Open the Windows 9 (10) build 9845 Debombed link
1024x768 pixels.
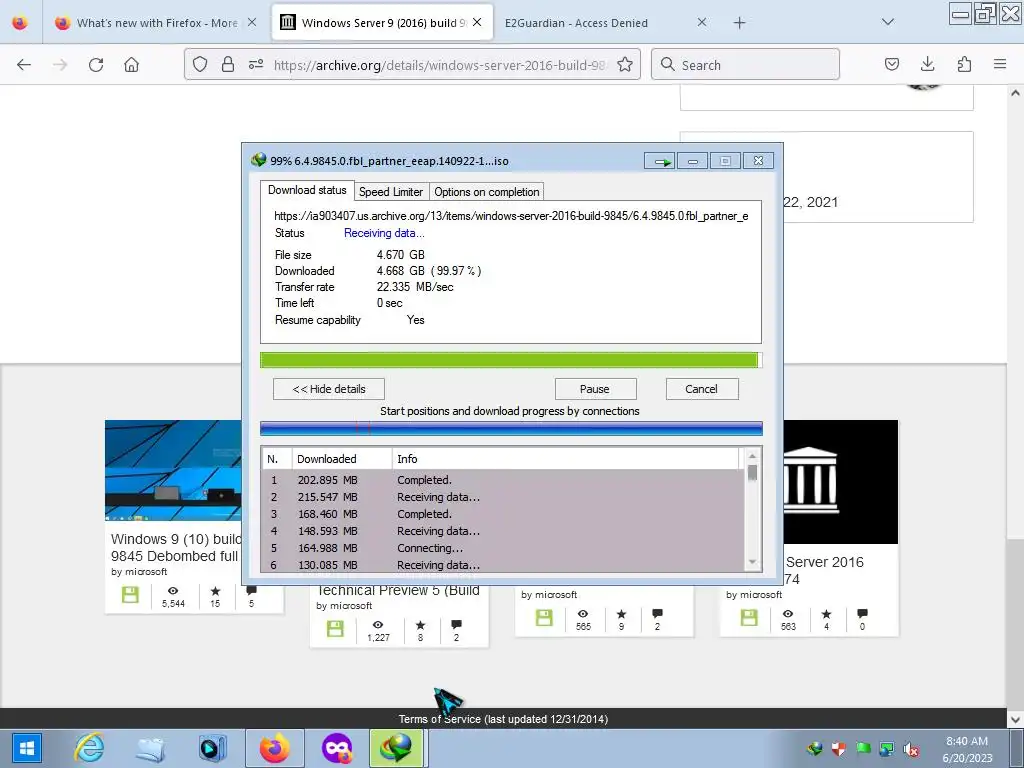tap(175, 548)
